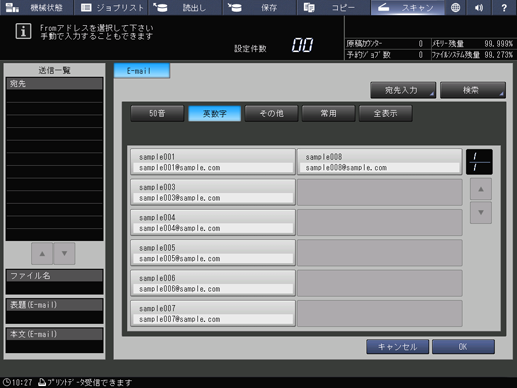Select the sample006 address entry
Screen dimensions: 517x388
[213, 283]
